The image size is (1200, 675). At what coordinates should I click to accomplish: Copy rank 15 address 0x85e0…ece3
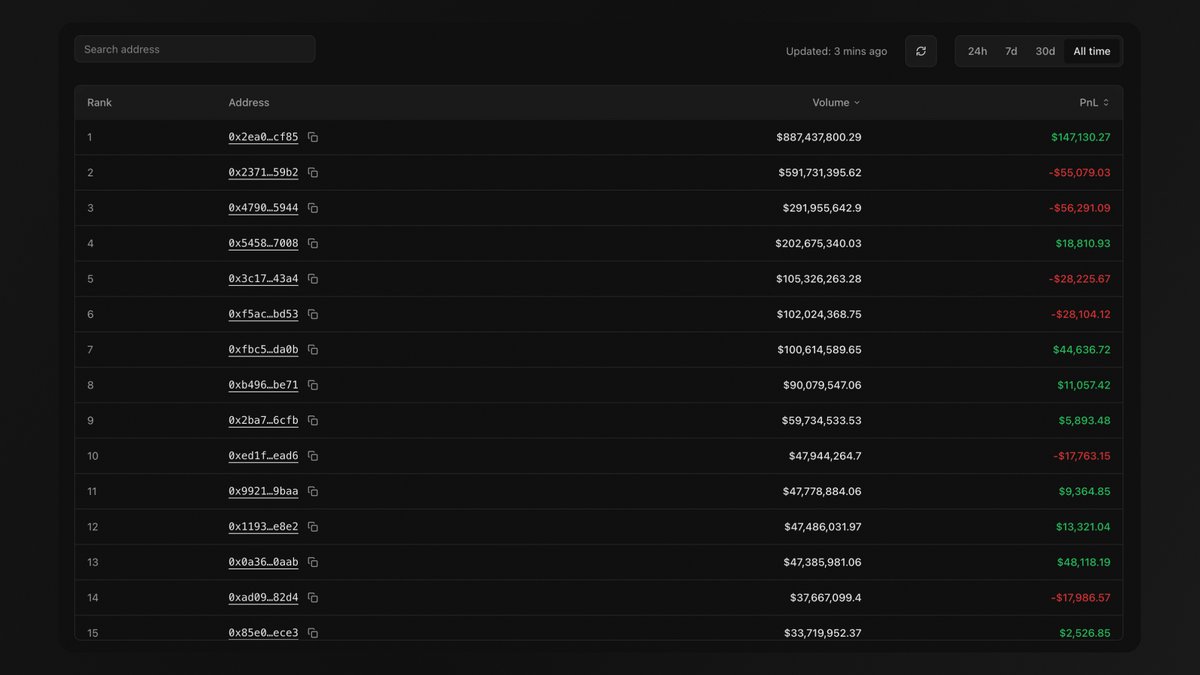(311, 632)
